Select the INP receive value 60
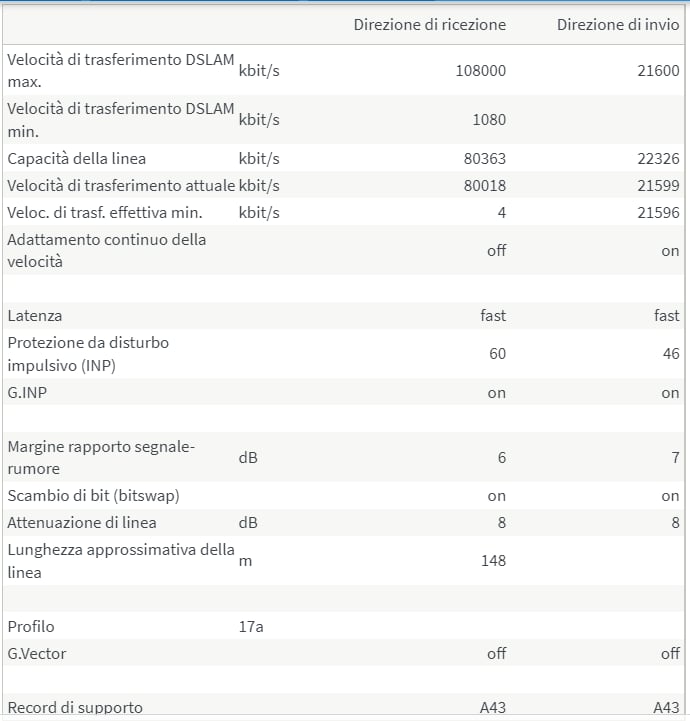The width and height of the screenshot is (690, 721). click(497, 354)
